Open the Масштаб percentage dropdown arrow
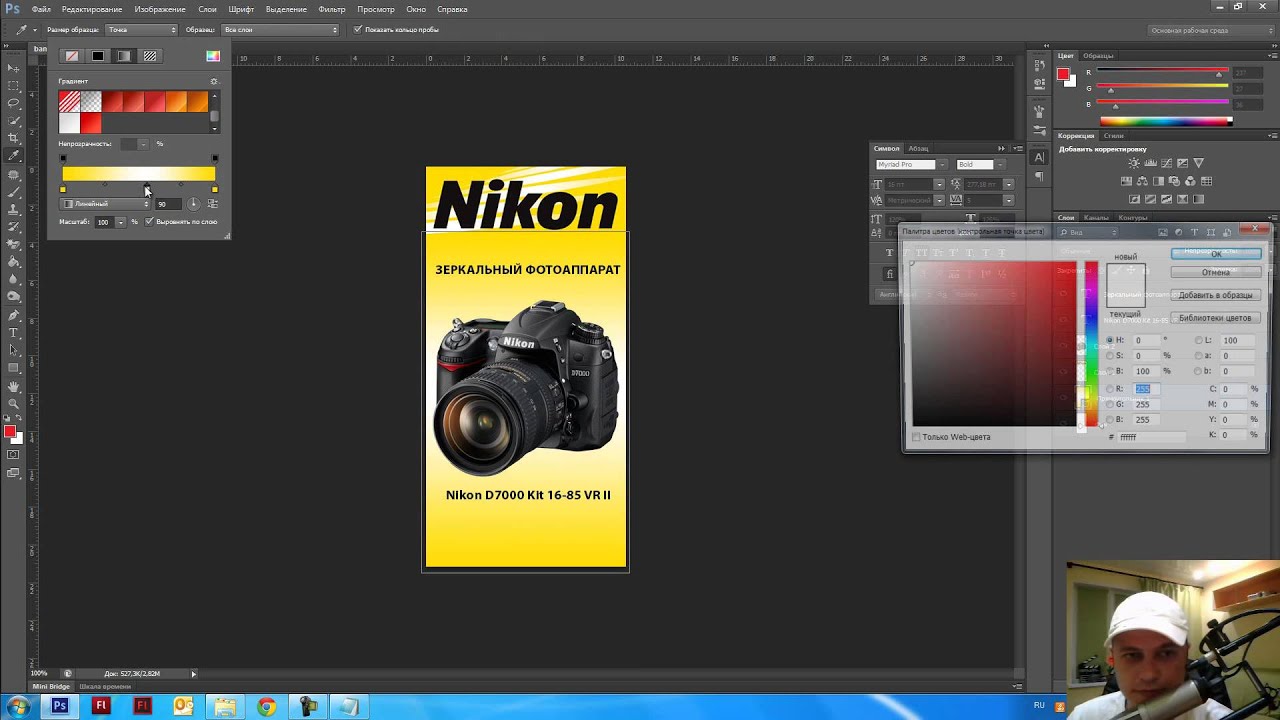The height and width of the screenshot is (720, 1280). click(121, 222)
